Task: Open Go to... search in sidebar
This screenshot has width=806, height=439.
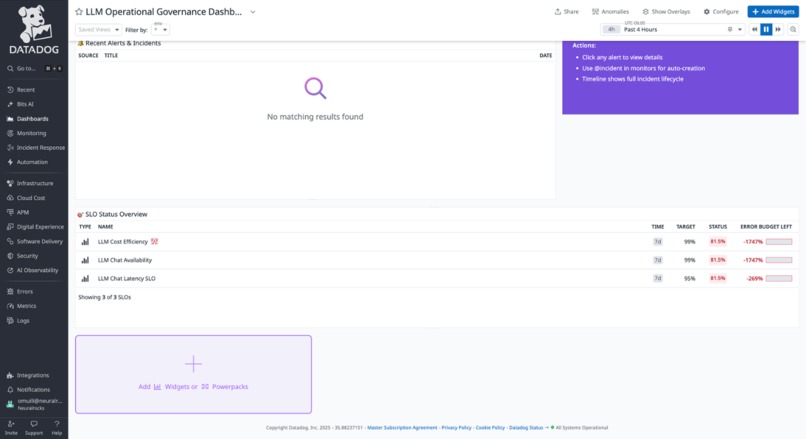Action: click(x=34, y=68)
